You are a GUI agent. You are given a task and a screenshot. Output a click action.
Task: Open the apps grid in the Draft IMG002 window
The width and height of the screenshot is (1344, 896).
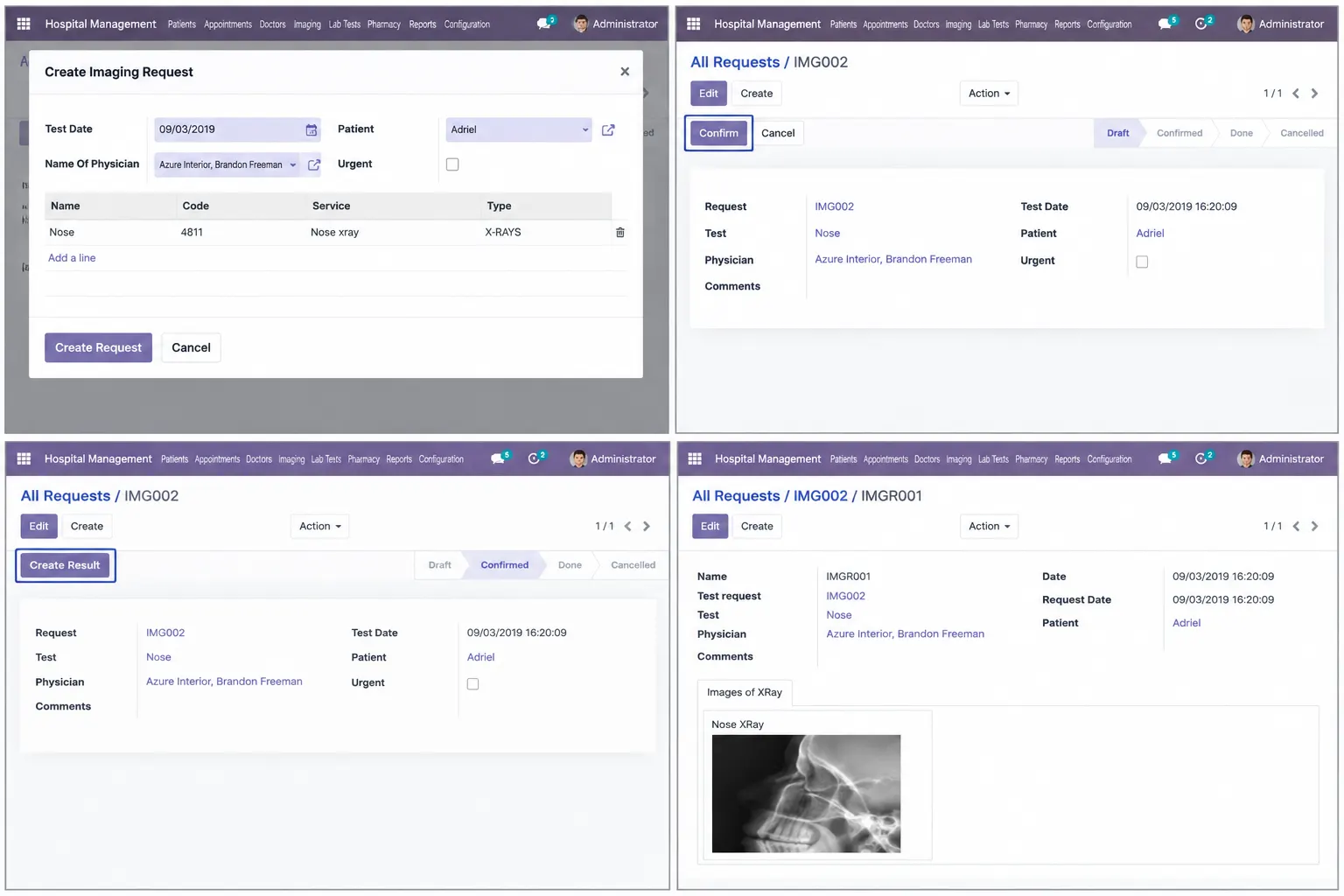(694, 24)
